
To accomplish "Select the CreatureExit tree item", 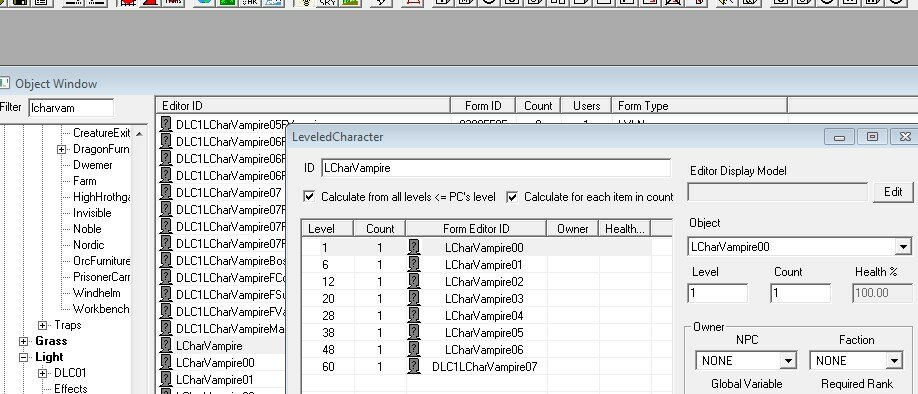I will coord(101,133).
